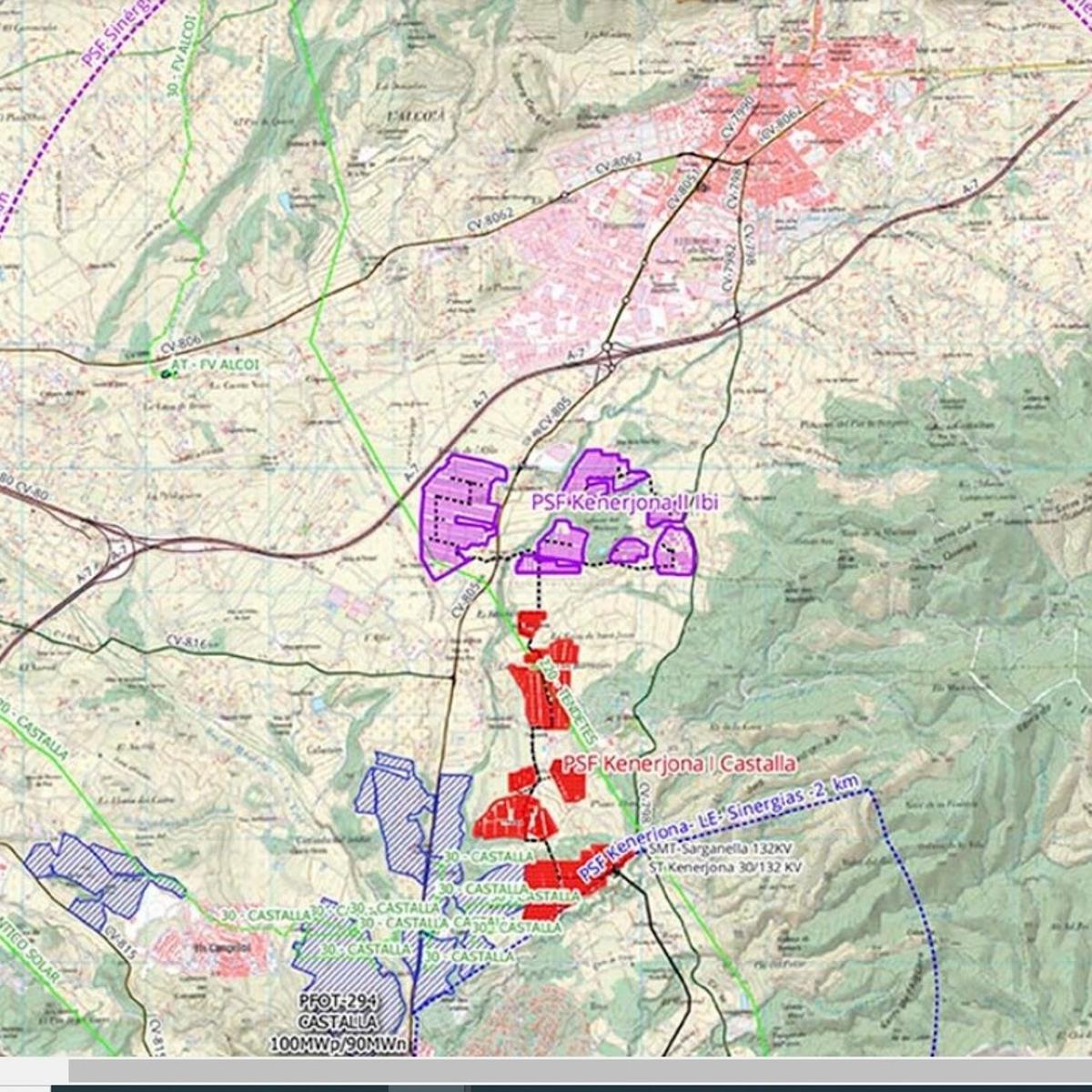Screen dimensions: 1092x1092
Task: Click the 'CV-7990' road label
Action: pos(738,116)
